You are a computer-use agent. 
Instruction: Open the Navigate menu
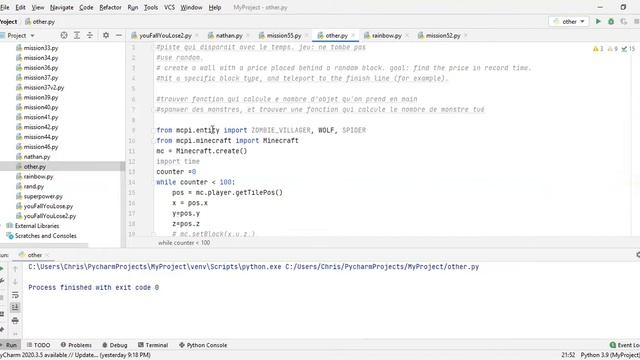(62, 7)
